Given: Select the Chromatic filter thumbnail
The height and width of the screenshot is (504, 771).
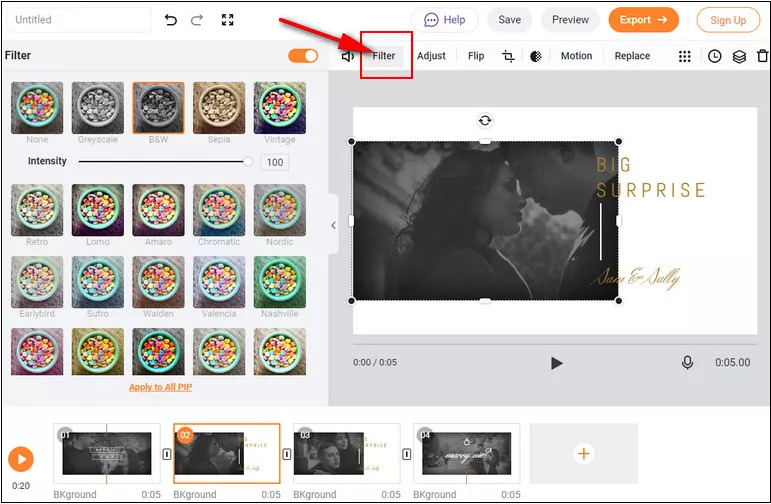Looking at the screenshot, I should (x=219, y=210).
